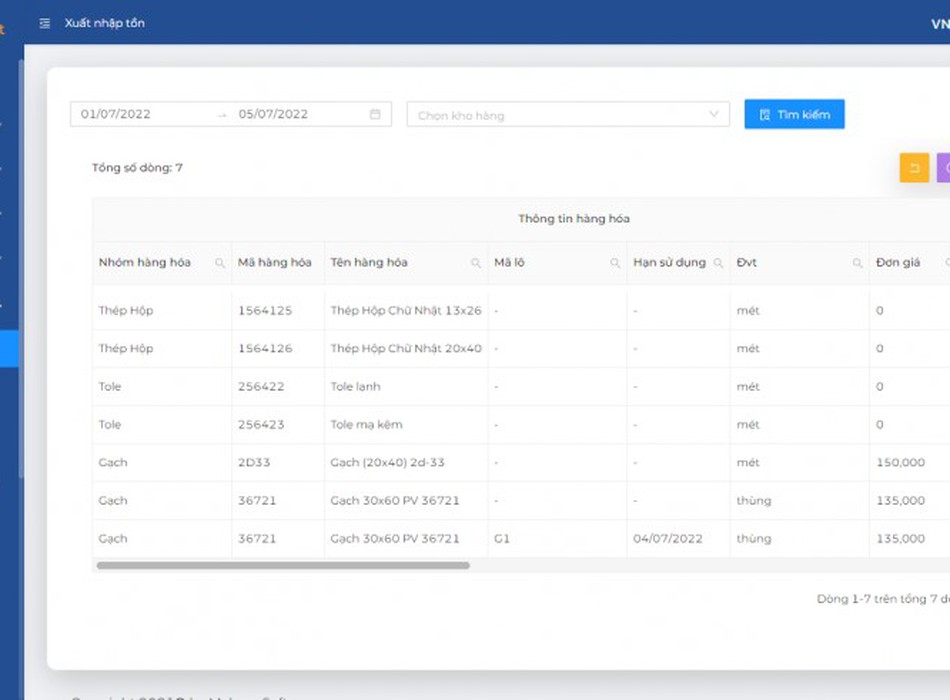The height and width of the screenshot is (700, 950).
Task: Click the horizontal table scrollbar
Action: (x=283, y=565)
